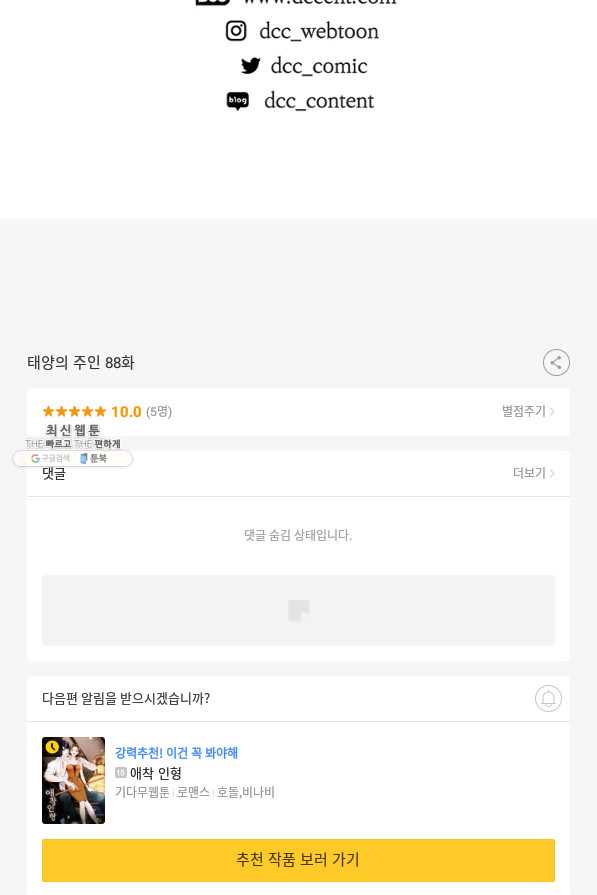
Task: Click the Twitter bird icon
Action: [250, 66]
